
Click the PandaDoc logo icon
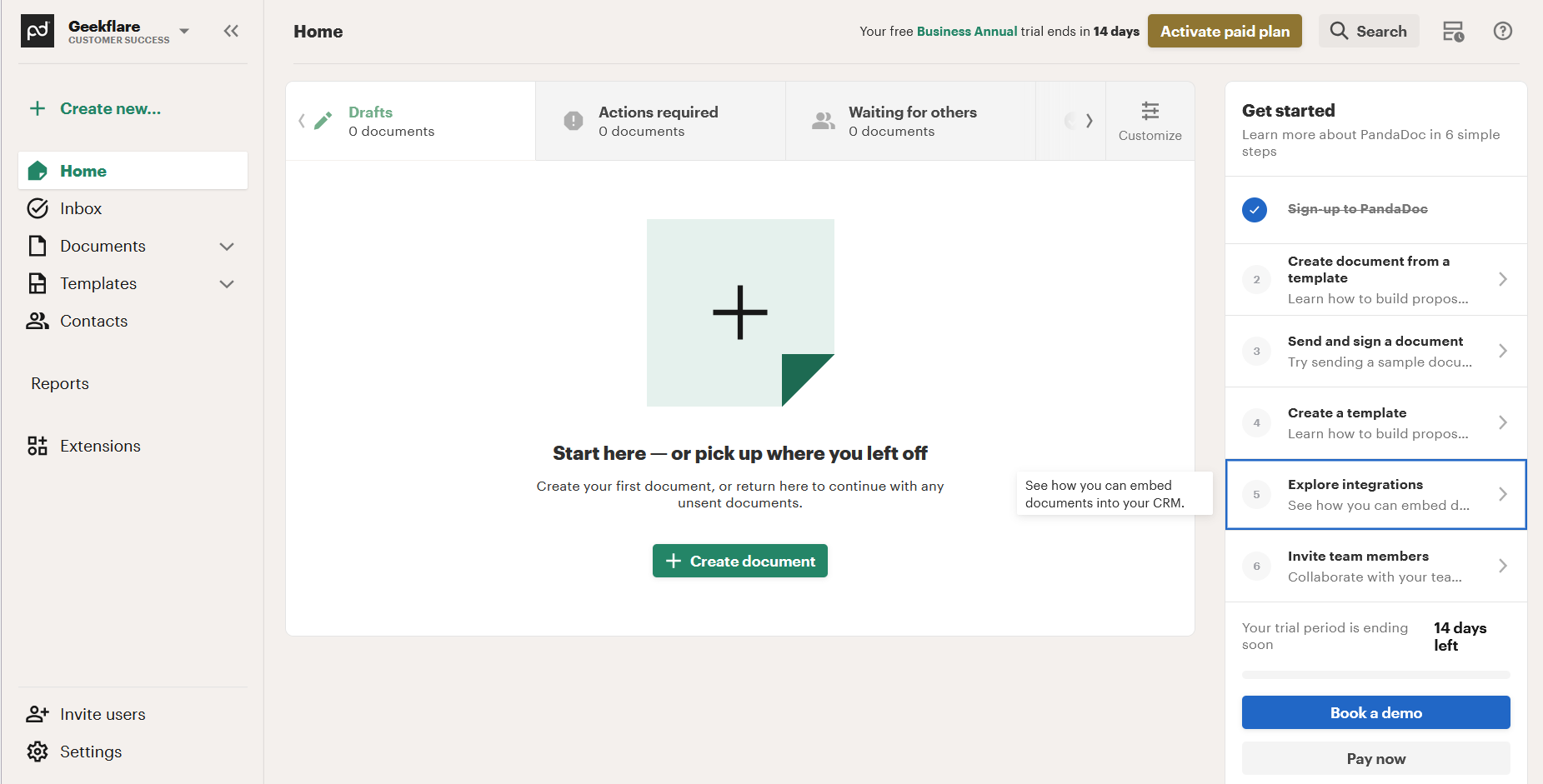38,31
